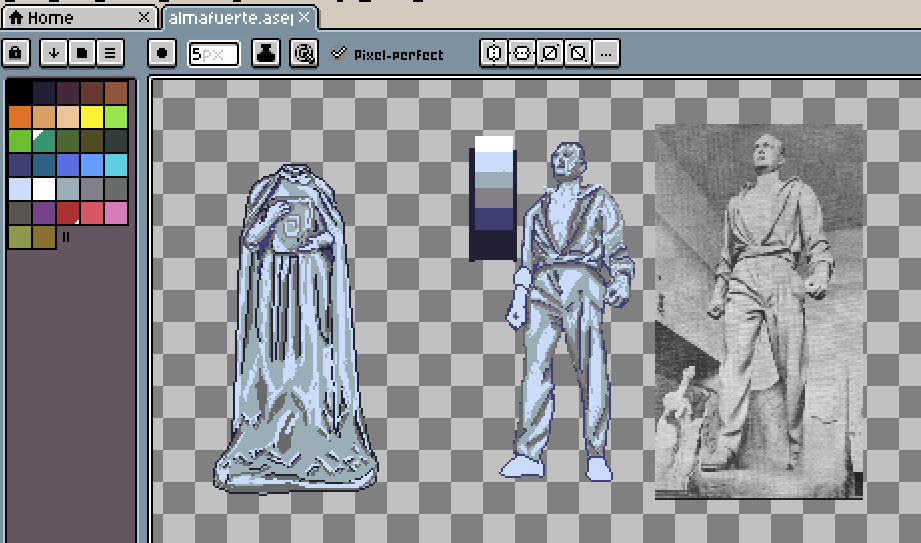Close the Home tab

143,17
